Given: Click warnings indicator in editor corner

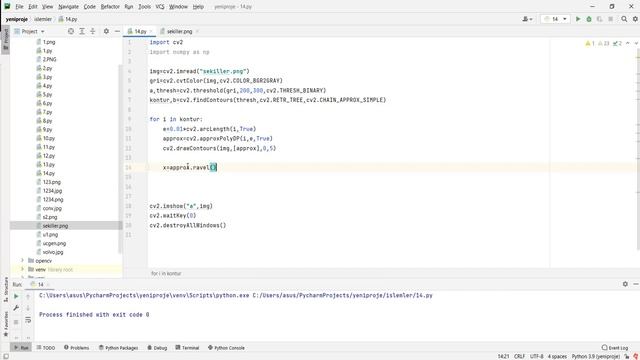Looking at the screenshot, I should pos(604,43).
